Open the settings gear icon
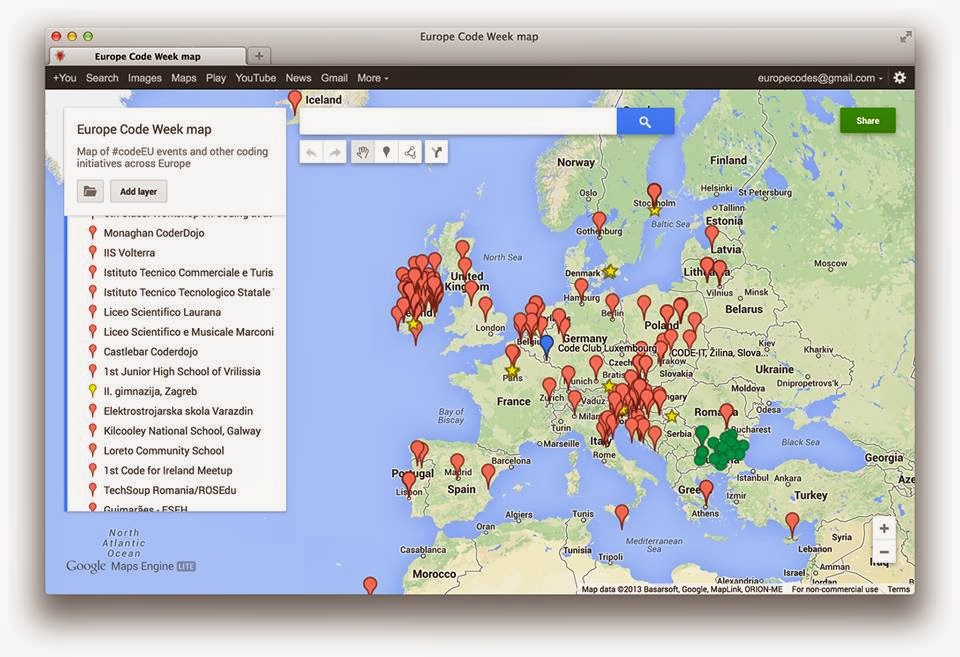The width and height of the screenshot is (960, 657). (899, 78)
